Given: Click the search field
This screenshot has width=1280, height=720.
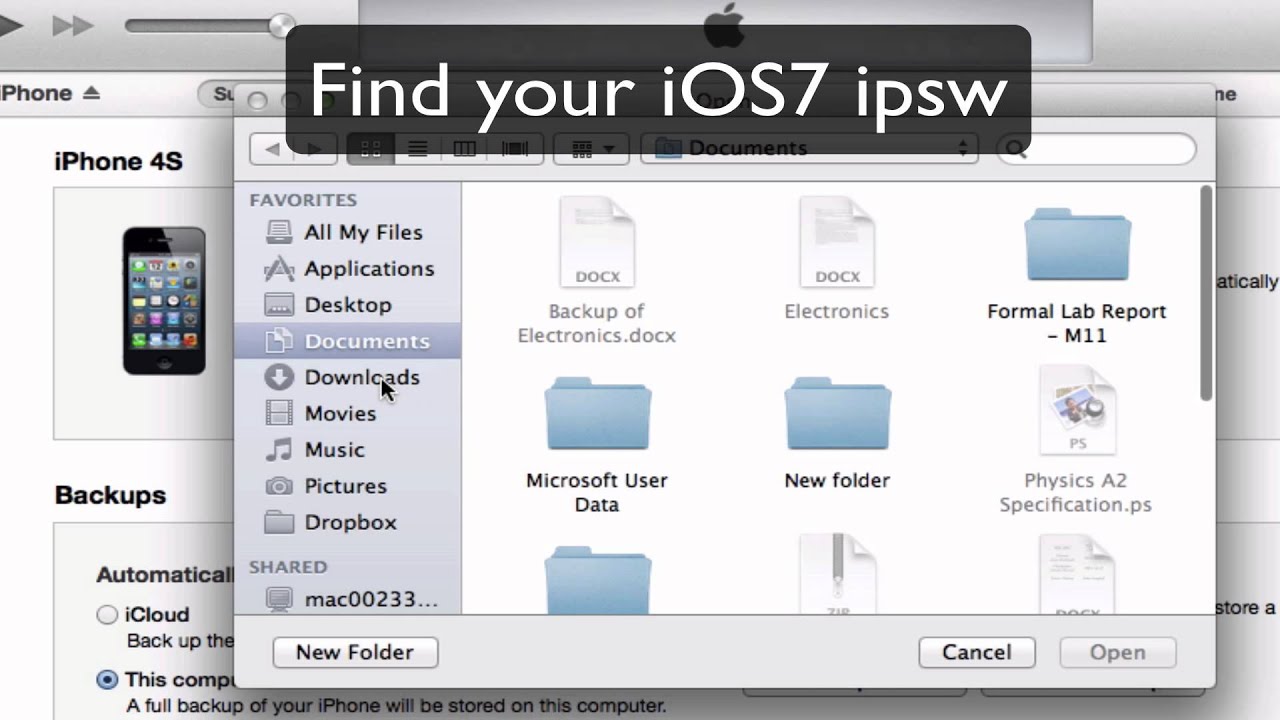Looking at the screenshot, I should (1097, 149).
